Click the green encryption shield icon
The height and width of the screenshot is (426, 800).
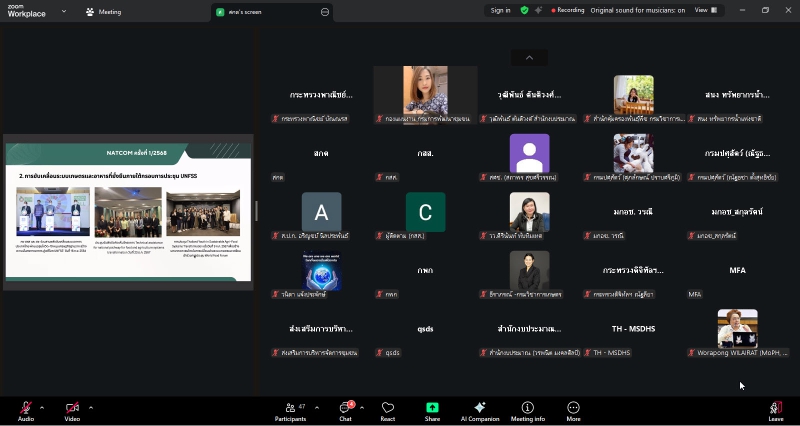pyautogui.click(x=524, y=10)
